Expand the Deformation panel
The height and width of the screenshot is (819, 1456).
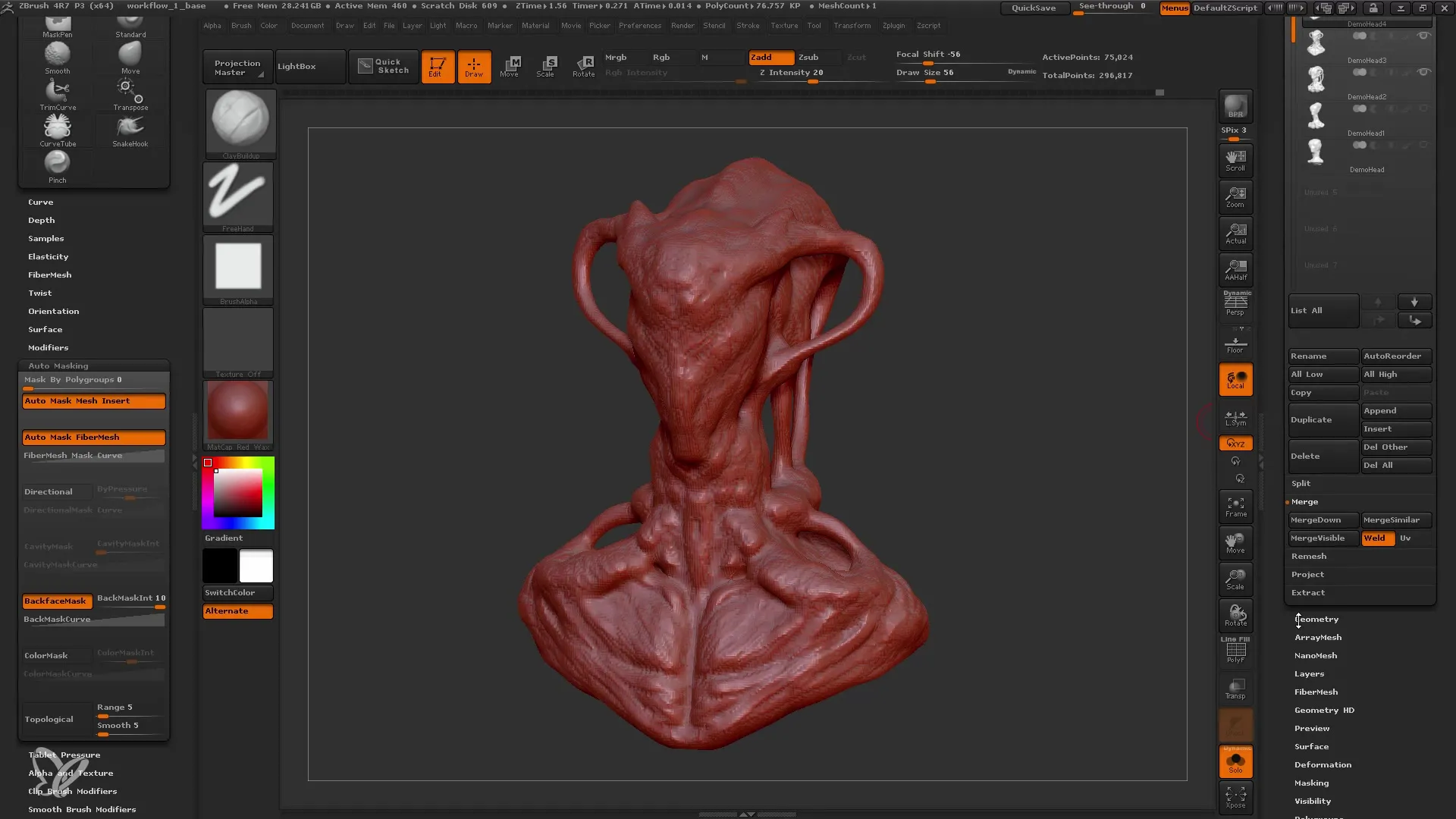click(1322, 764)
